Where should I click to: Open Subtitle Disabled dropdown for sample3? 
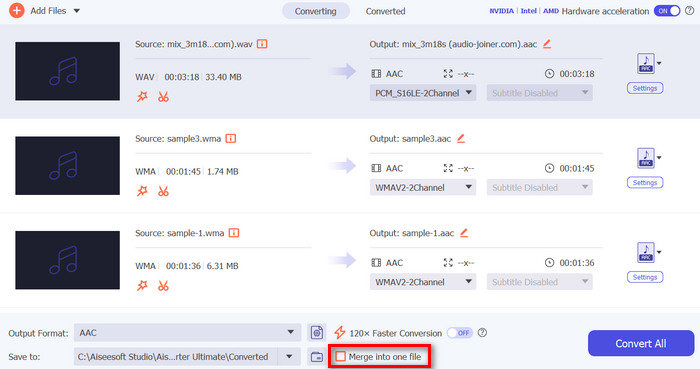tap(540, 187)
